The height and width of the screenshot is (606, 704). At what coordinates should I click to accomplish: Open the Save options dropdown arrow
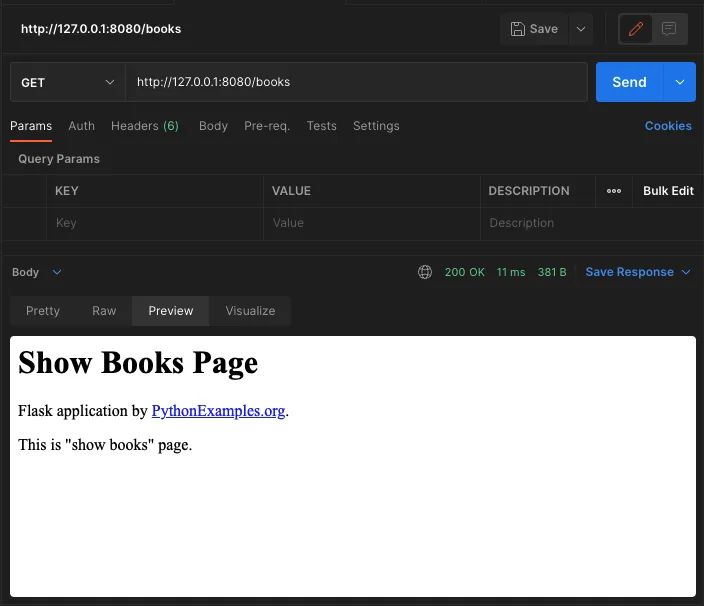click(x=581, y=29)
